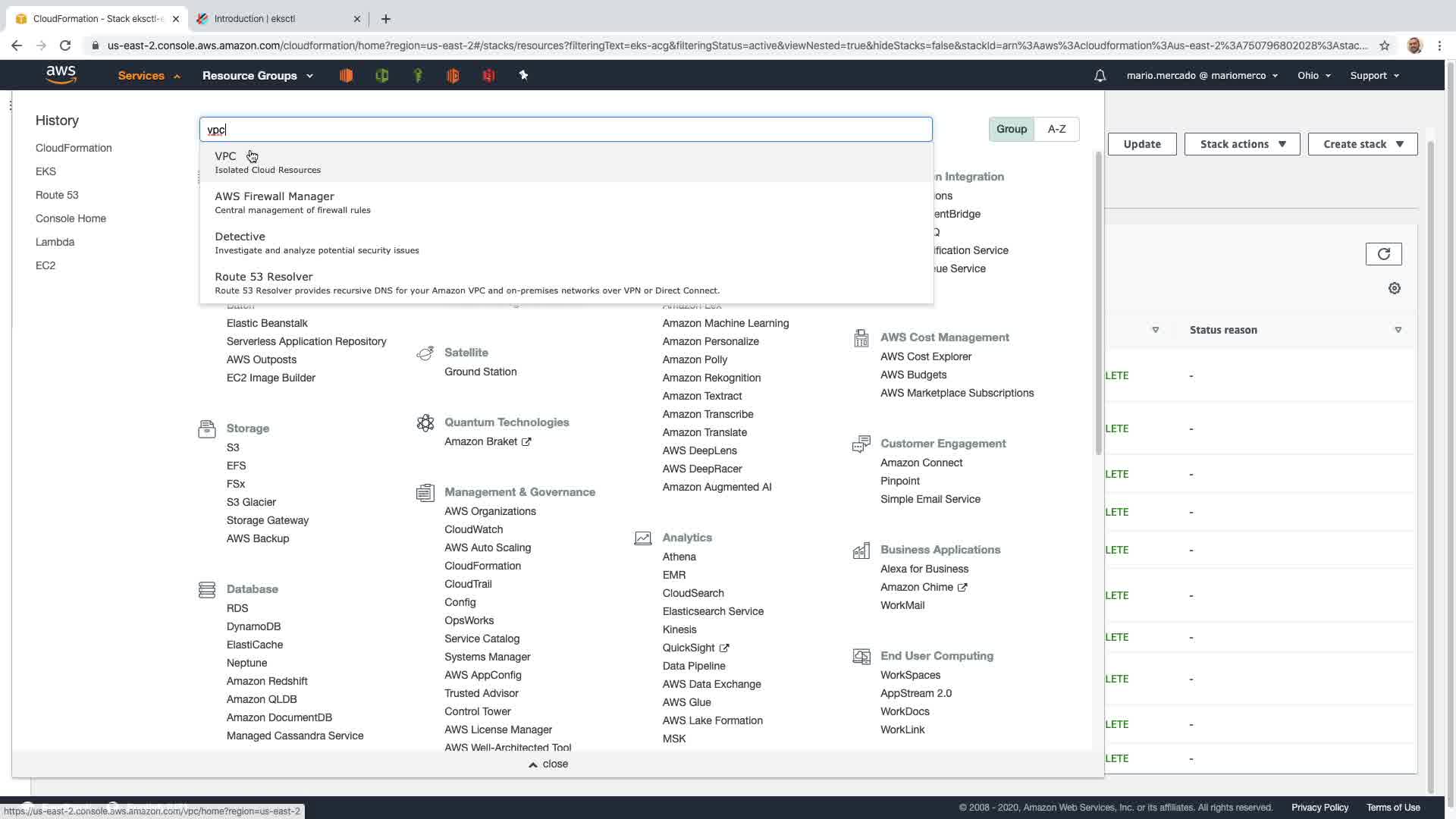Viewport: 1456px width, 819px height.
Task: Open the Create stack dropdown
Action: point(1362,144)
